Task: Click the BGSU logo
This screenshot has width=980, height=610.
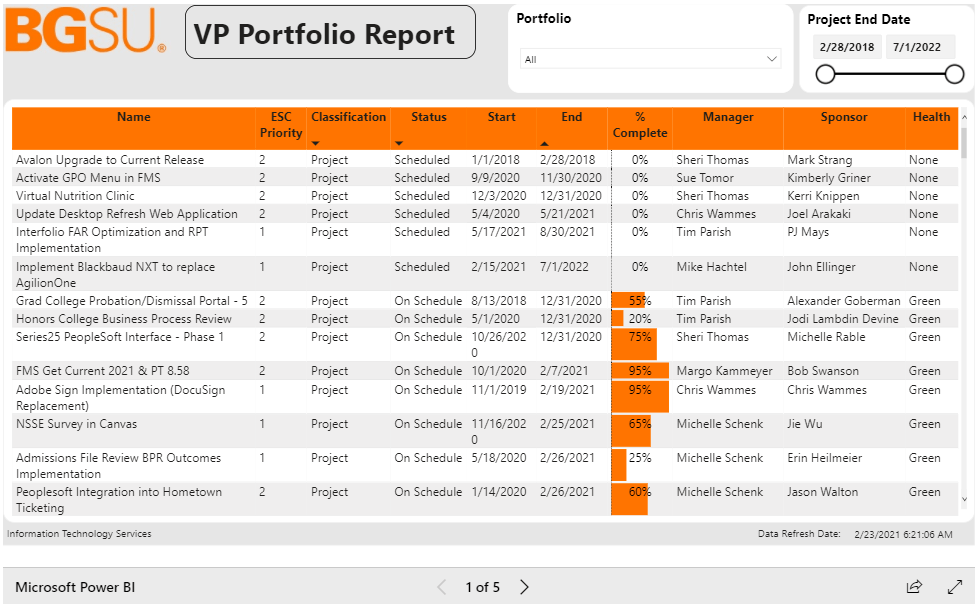Action: (85, 33)
